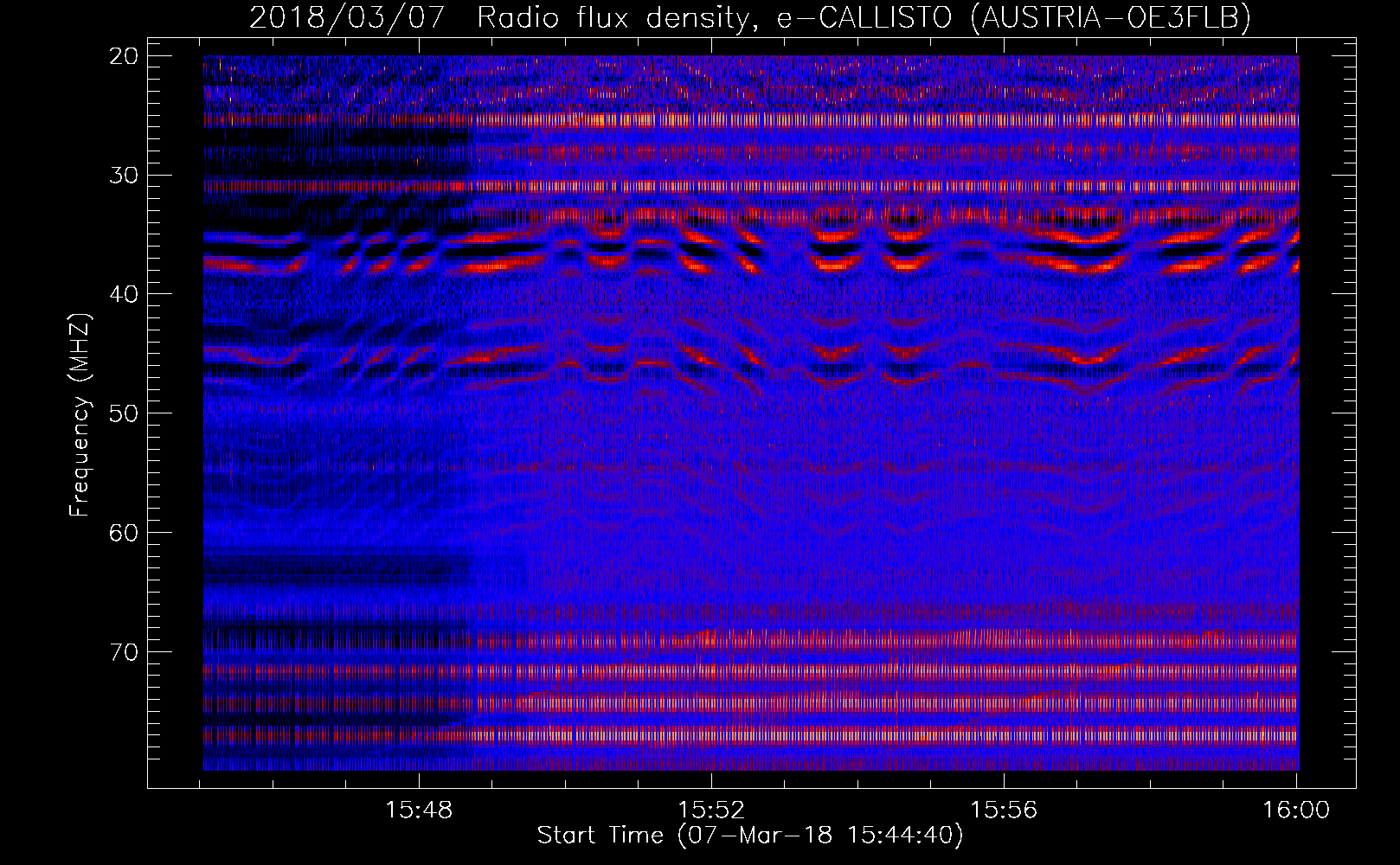Click the 30 frequency tick label
The height and width of the screenshot is (865, 1400).
125,176
